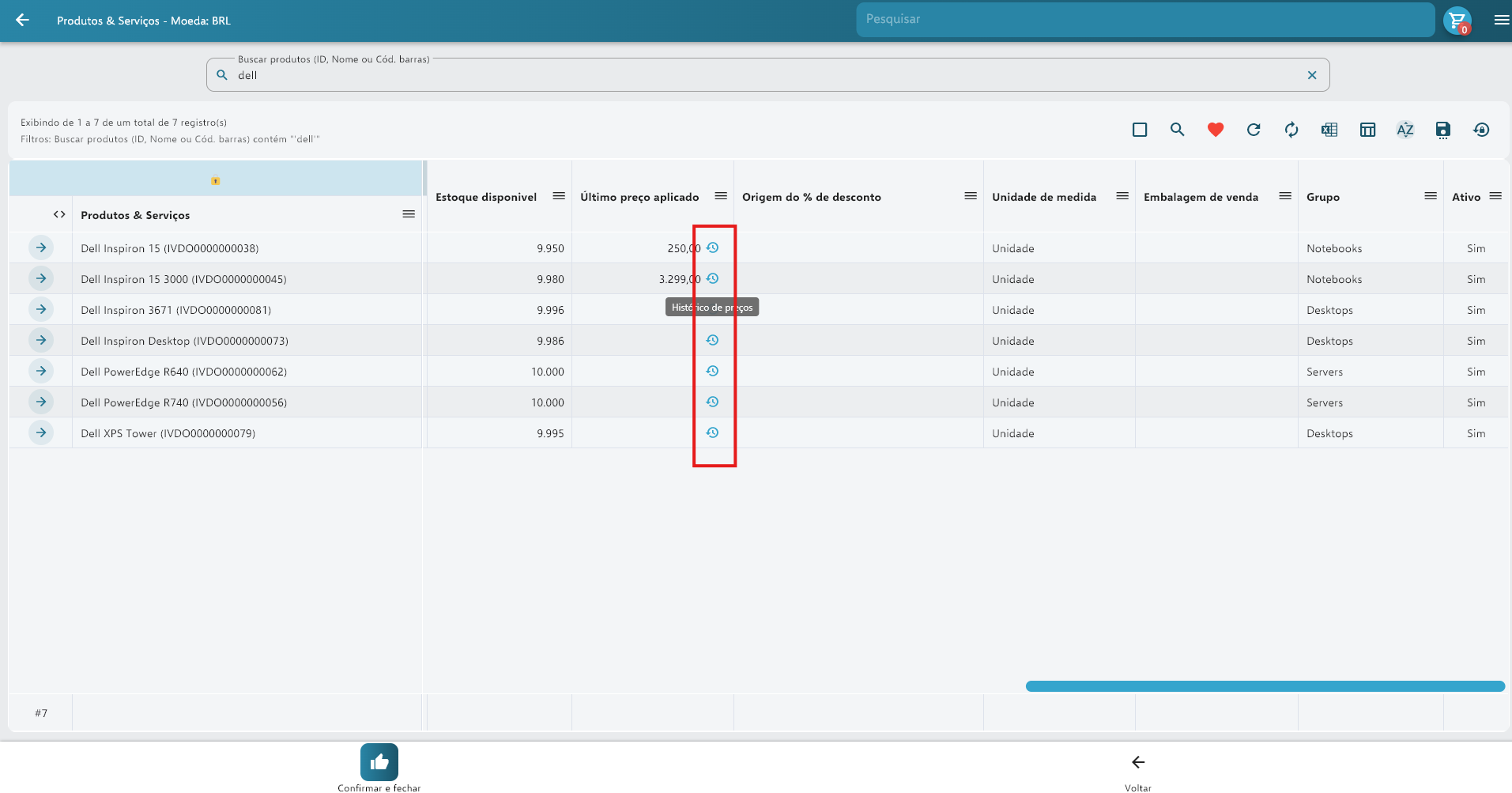Screen dimensions: 1512x793
Task: Open the table columns layout icon
Action: click(x=1367, y=130)
